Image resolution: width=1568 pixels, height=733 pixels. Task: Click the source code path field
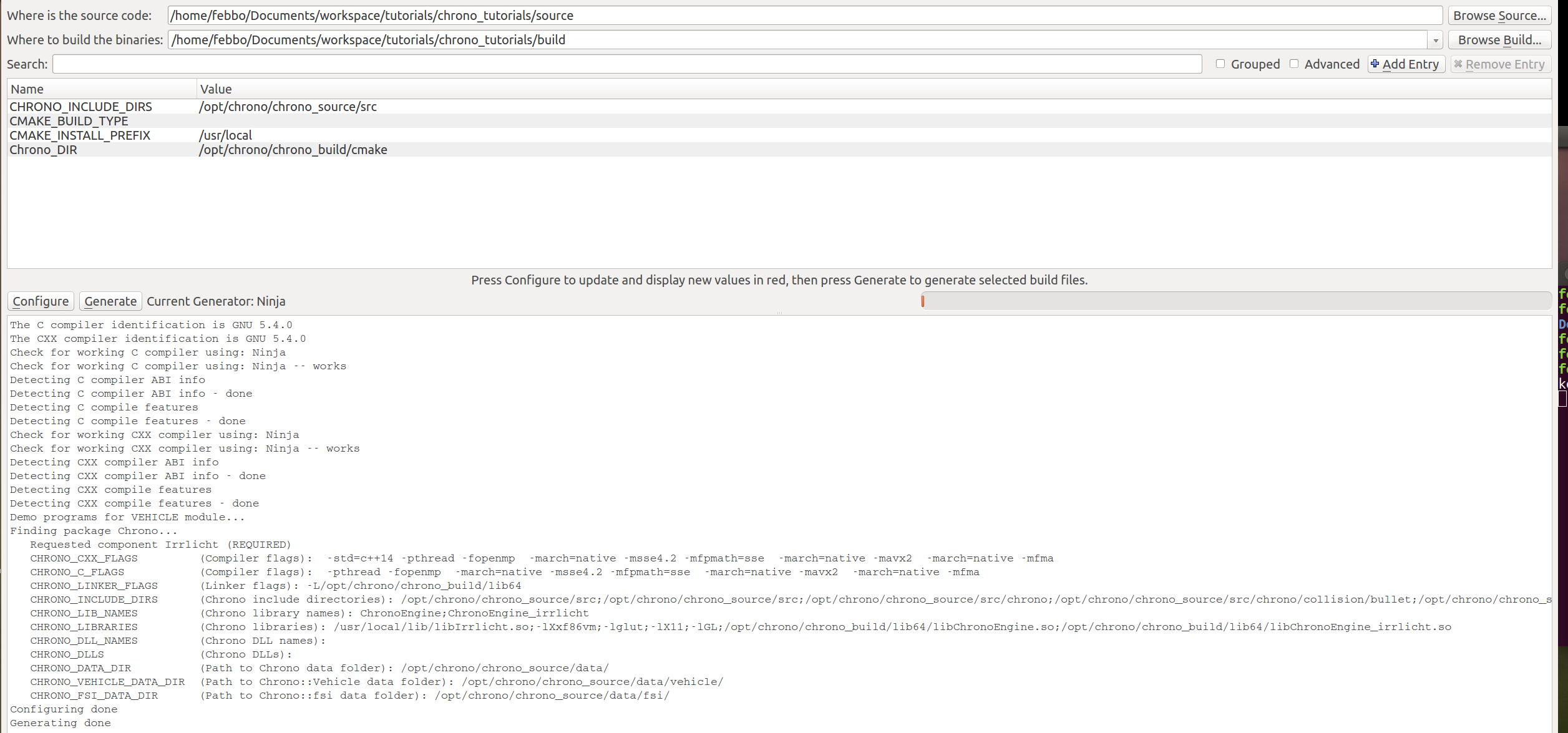(x=624, y=15)
